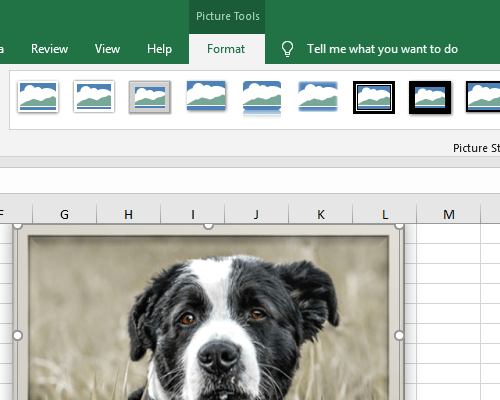Viewport: 500px width, 400px height.
Task: Click the dog picture in the worksheet
Action: click(x=208, y=313)
